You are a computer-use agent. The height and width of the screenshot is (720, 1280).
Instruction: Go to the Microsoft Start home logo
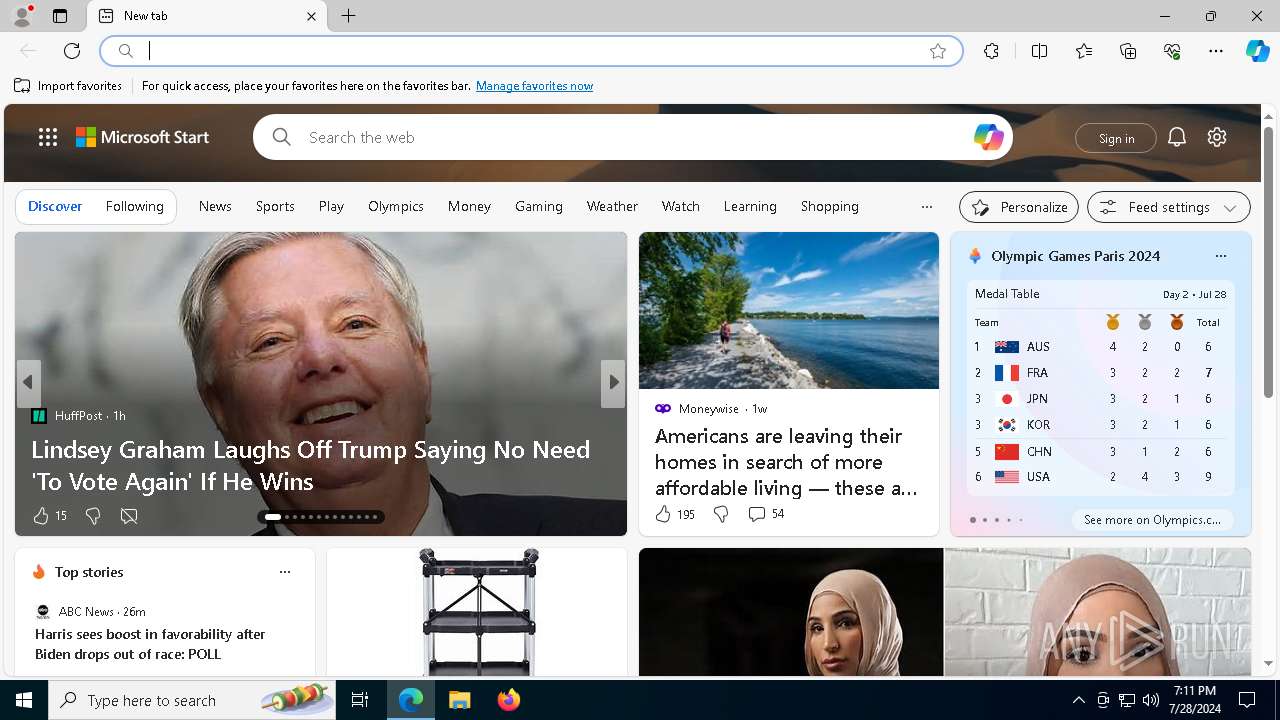pyautogui.click(x=143, y=137)
